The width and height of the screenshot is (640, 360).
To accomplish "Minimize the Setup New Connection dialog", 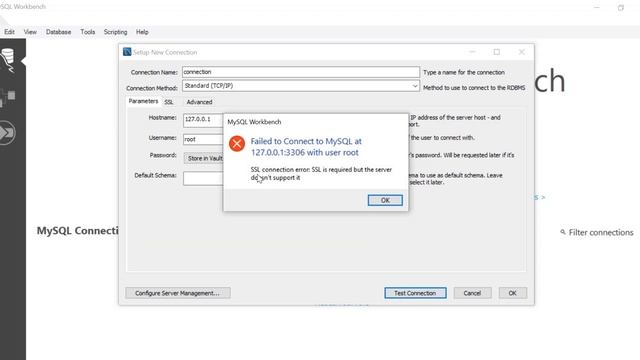I will pyautogui.click(x=472, y=52).
